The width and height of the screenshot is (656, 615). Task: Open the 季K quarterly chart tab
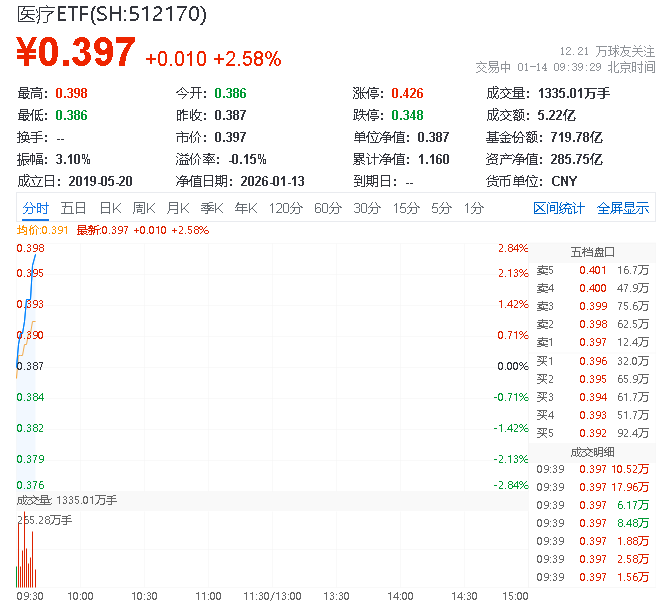pos(211,208)
